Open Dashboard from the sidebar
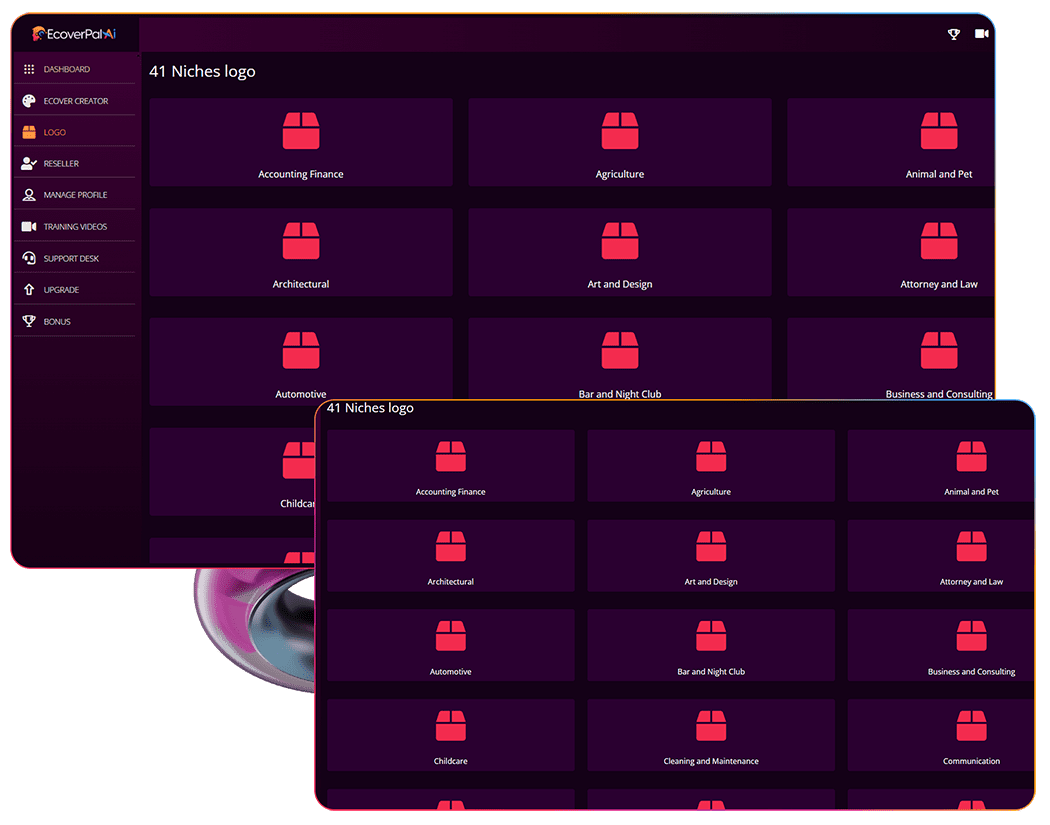 tap(74, 69)
